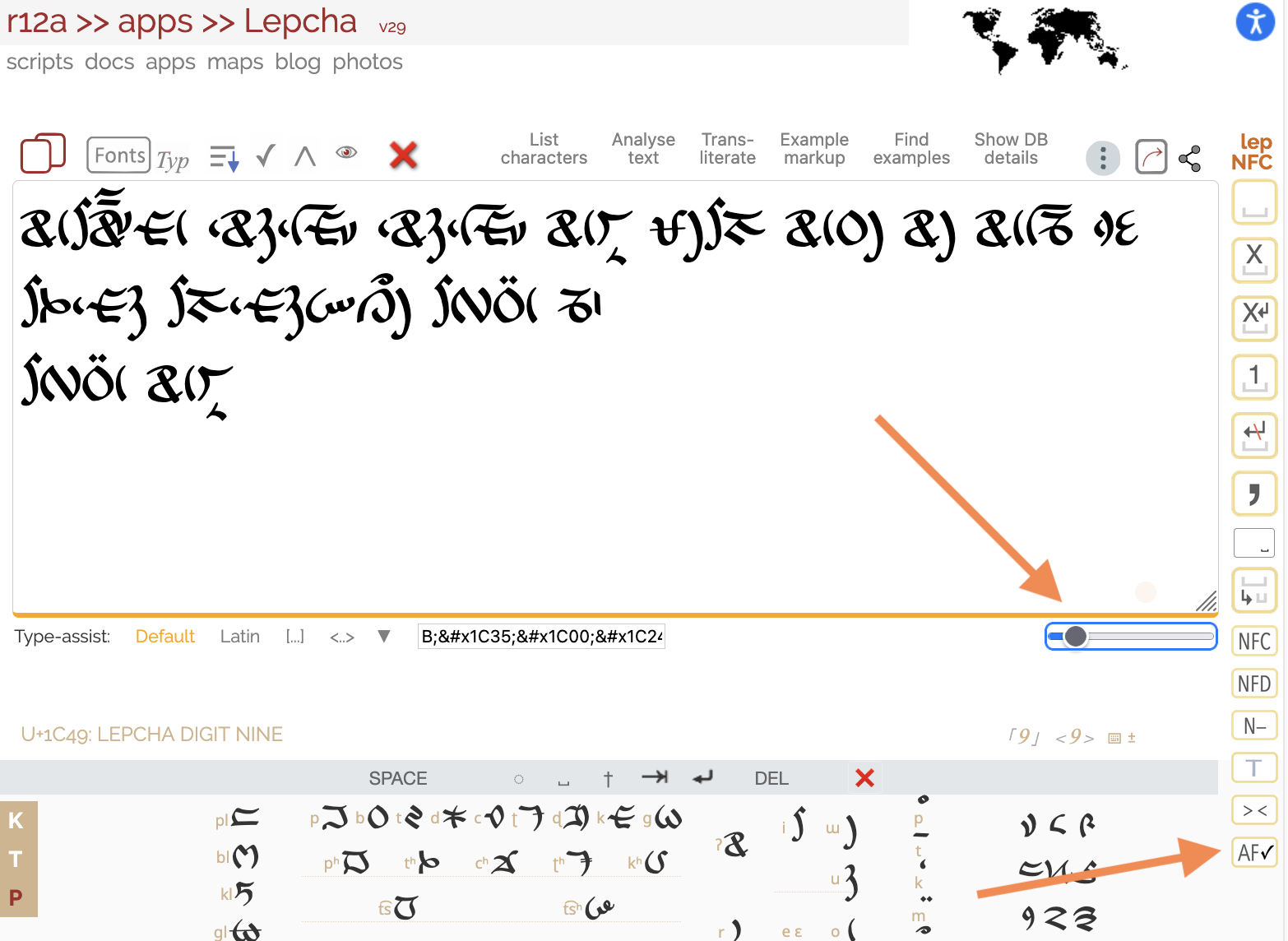Click the X over space sidebar button
This screenshot has height=941, width=1288.
point(1254,260)
